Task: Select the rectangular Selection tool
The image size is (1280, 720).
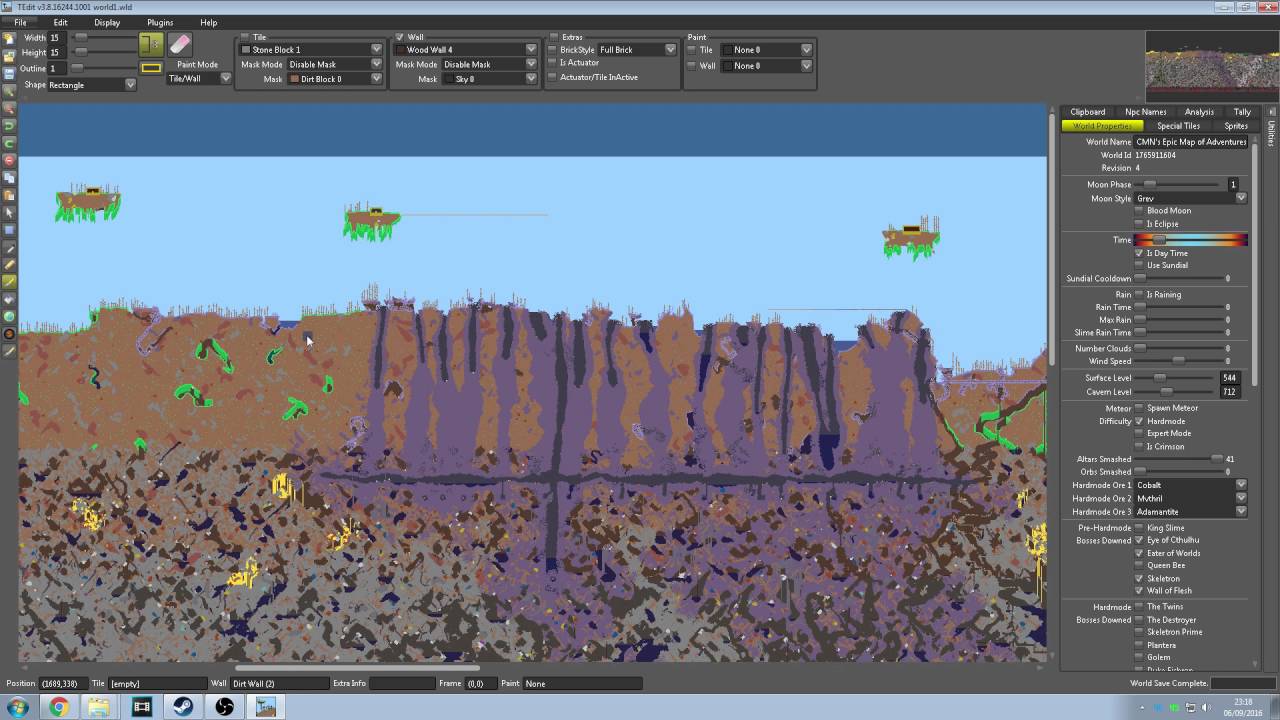Action: [9, 230]
